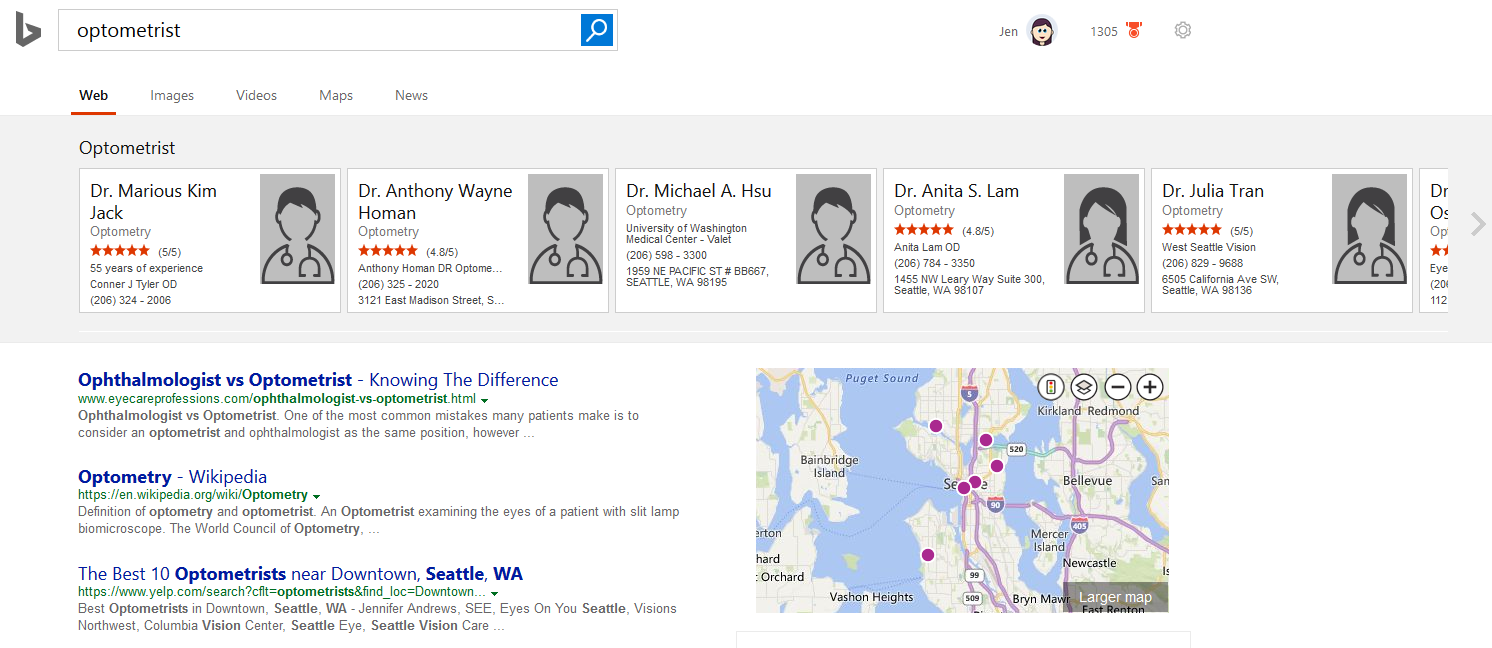Open the settings gear icon

(x=1183, y=30)
